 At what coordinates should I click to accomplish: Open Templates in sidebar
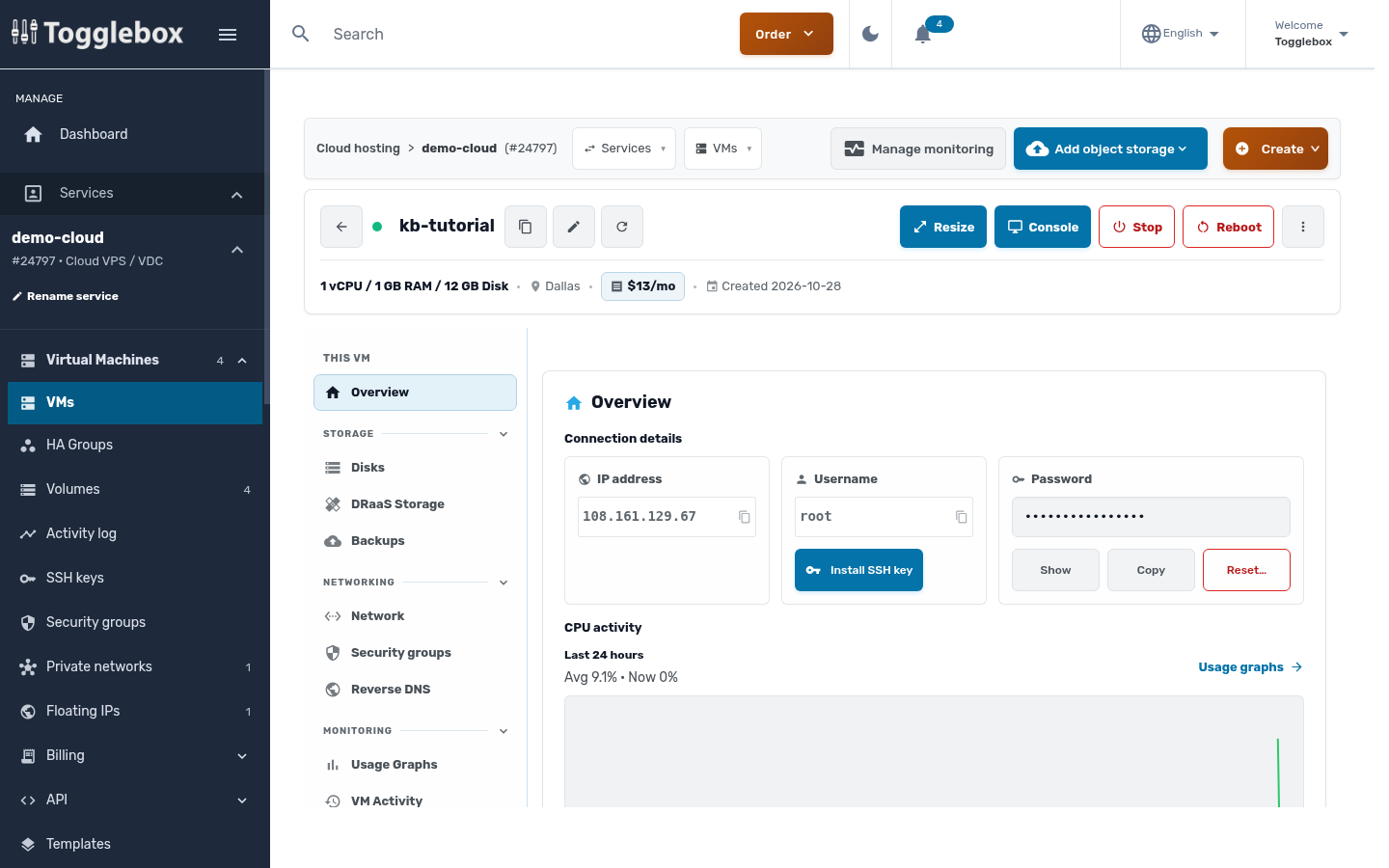pyautogui.click(x=135, y=844)
